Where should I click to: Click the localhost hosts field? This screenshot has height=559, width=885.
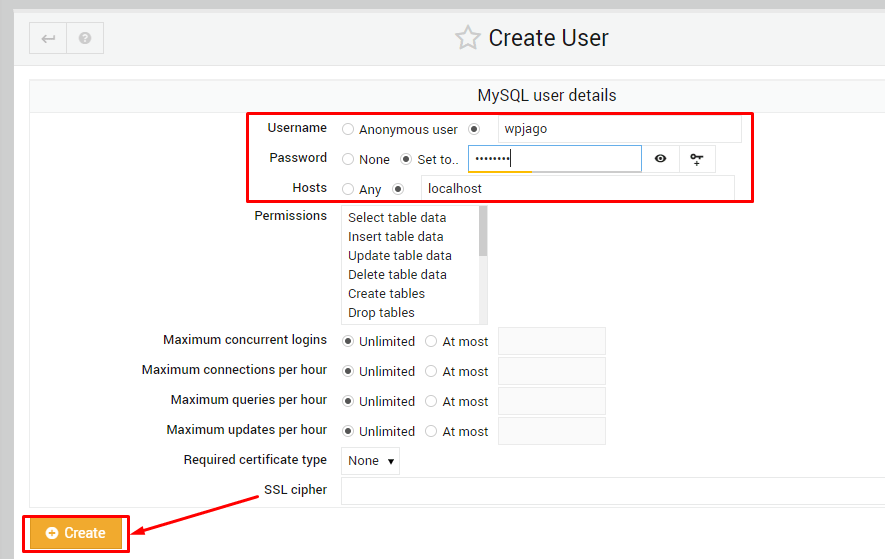[x=577, y=189]
